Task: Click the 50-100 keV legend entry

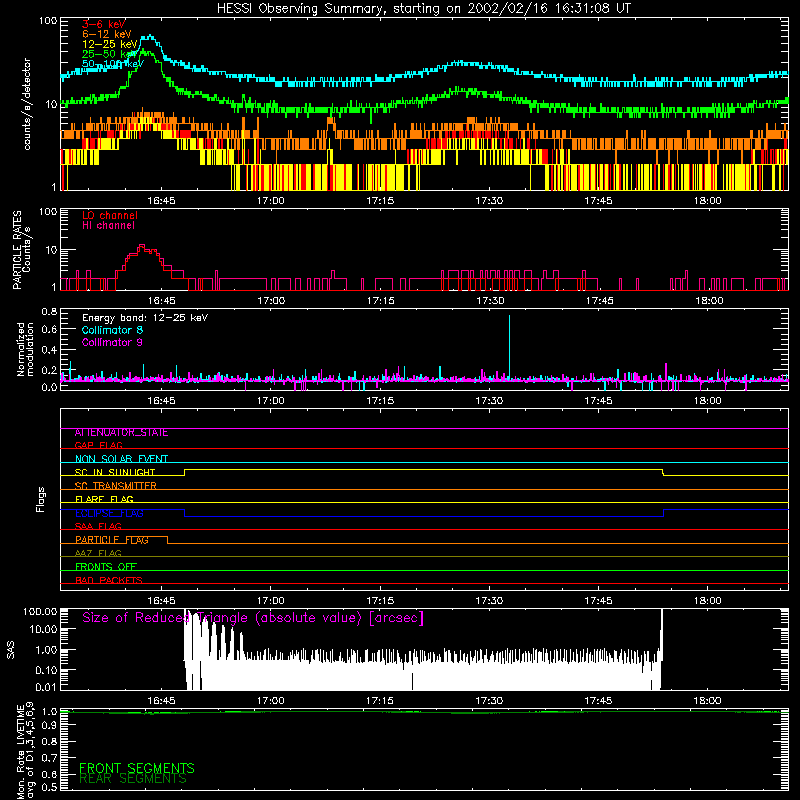Action: [x=113, y=63]
